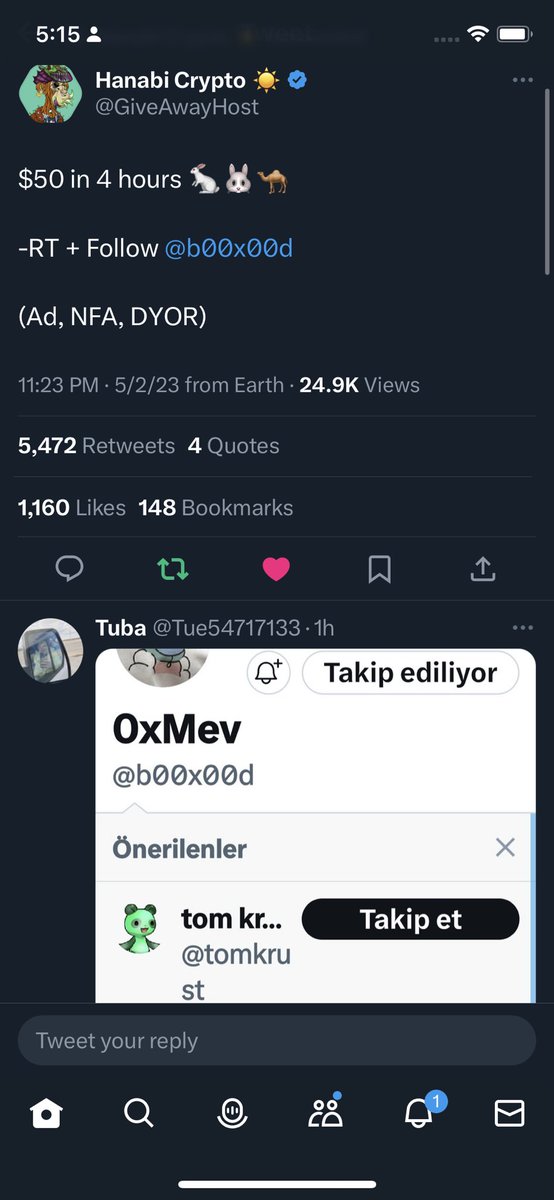Go to Home tab
The width and height of the screenshot is (554, 1200).
click(46, 1112)
